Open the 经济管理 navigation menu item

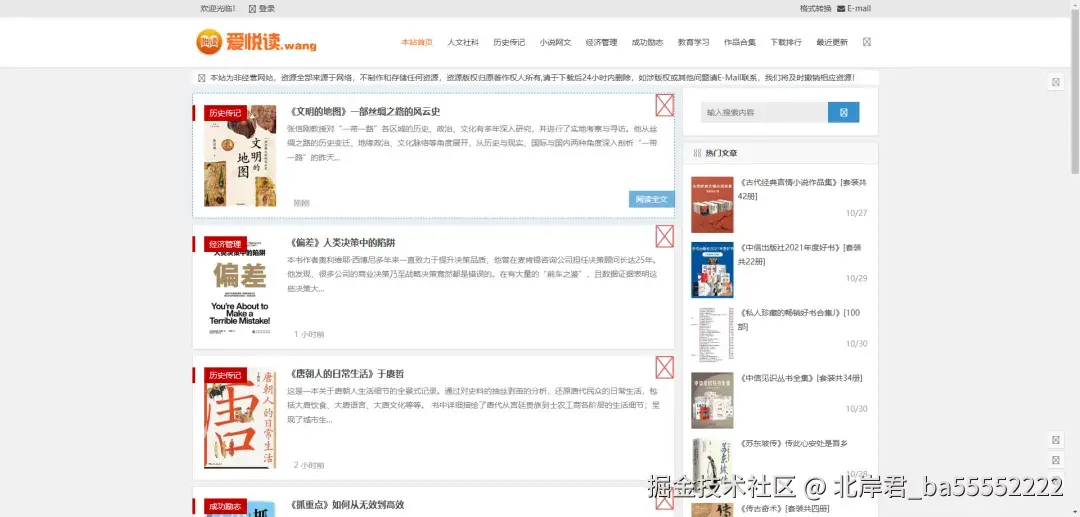tap(601, 42)
